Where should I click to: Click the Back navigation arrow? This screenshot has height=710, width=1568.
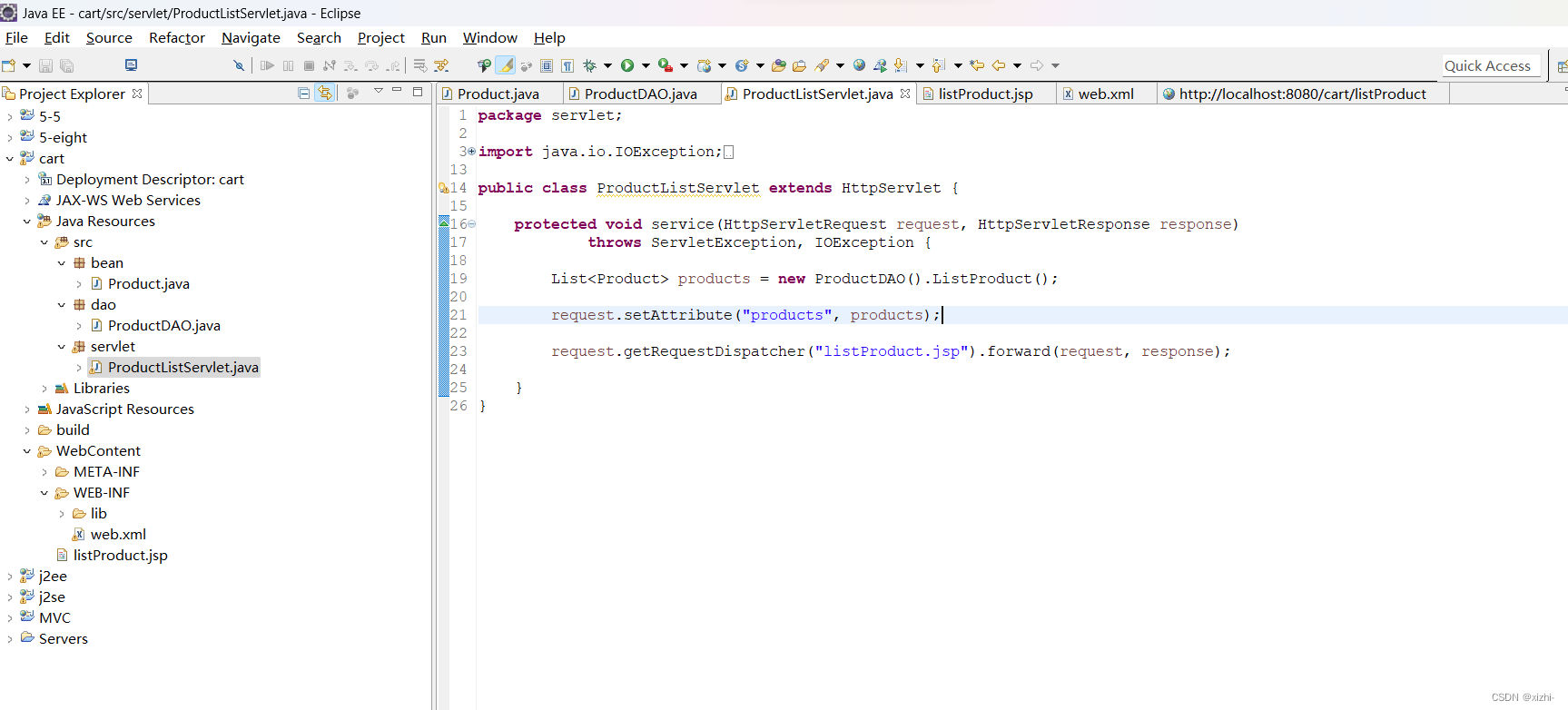(999, 65)
